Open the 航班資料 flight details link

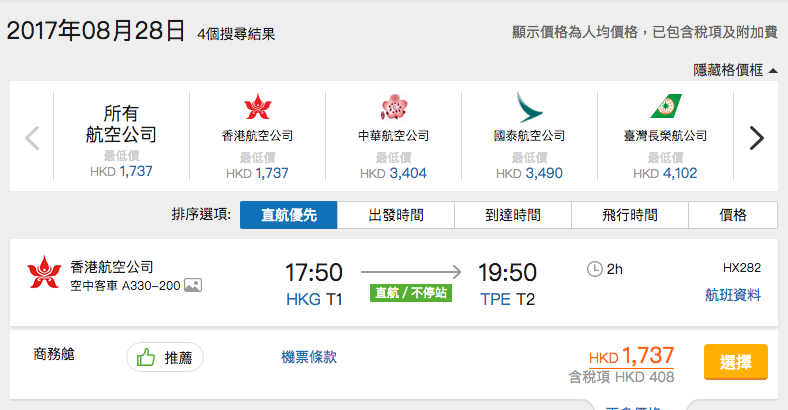(x=733, y=295)
